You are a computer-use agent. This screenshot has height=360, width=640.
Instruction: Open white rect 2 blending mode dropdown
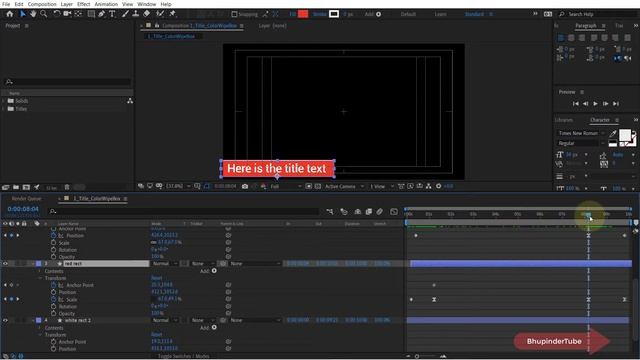point(165,320)
